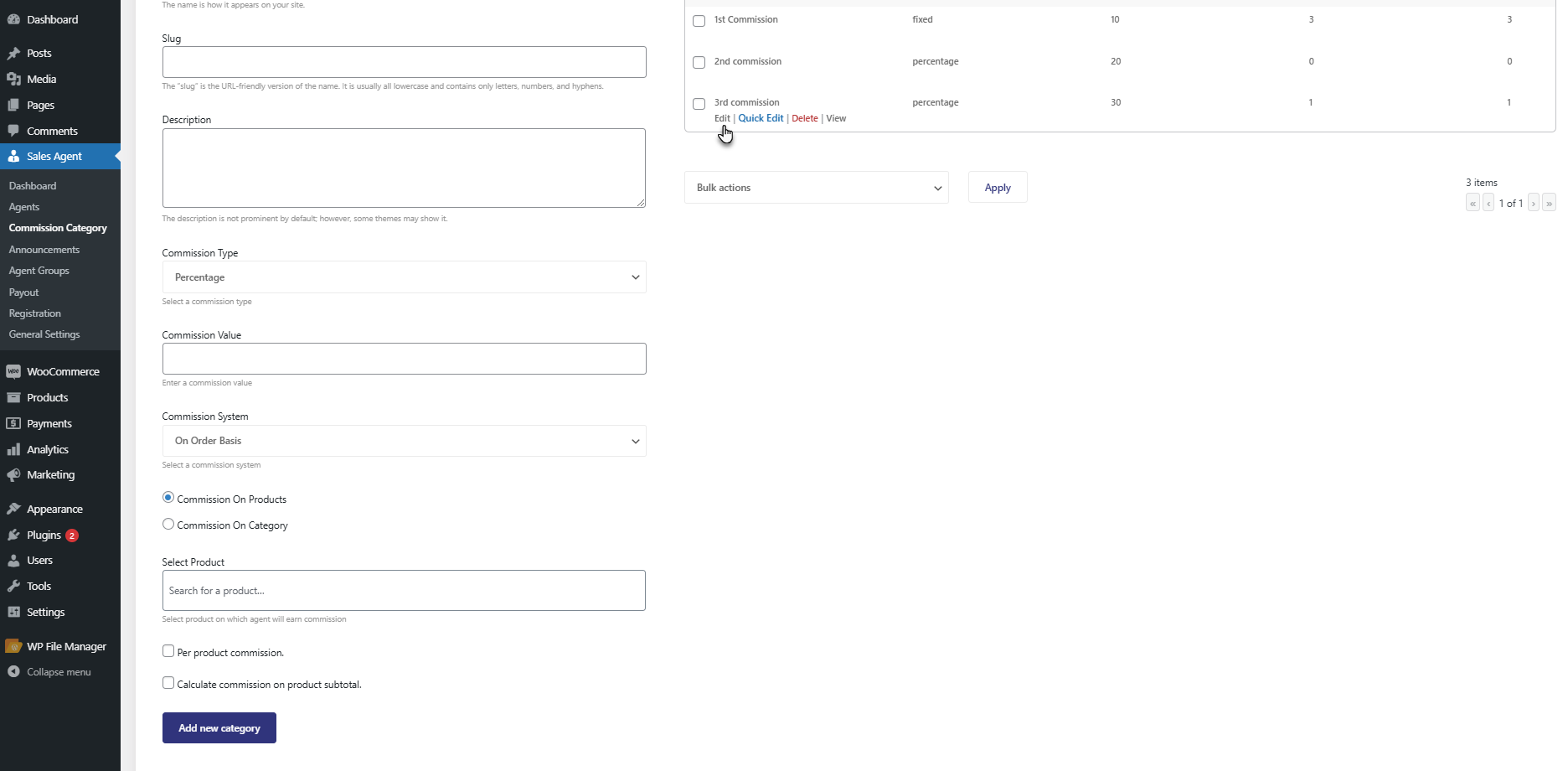Click the Posts pin icon in sidebar

(13, 54)
